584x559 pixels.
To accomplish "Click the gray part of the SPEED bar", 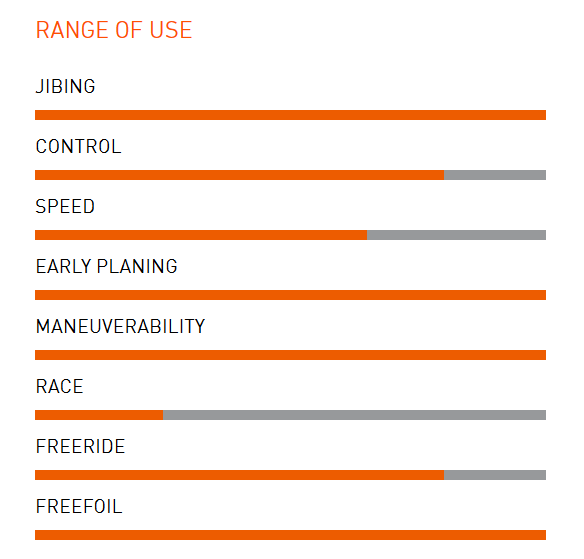I will (x=457, y=235).
